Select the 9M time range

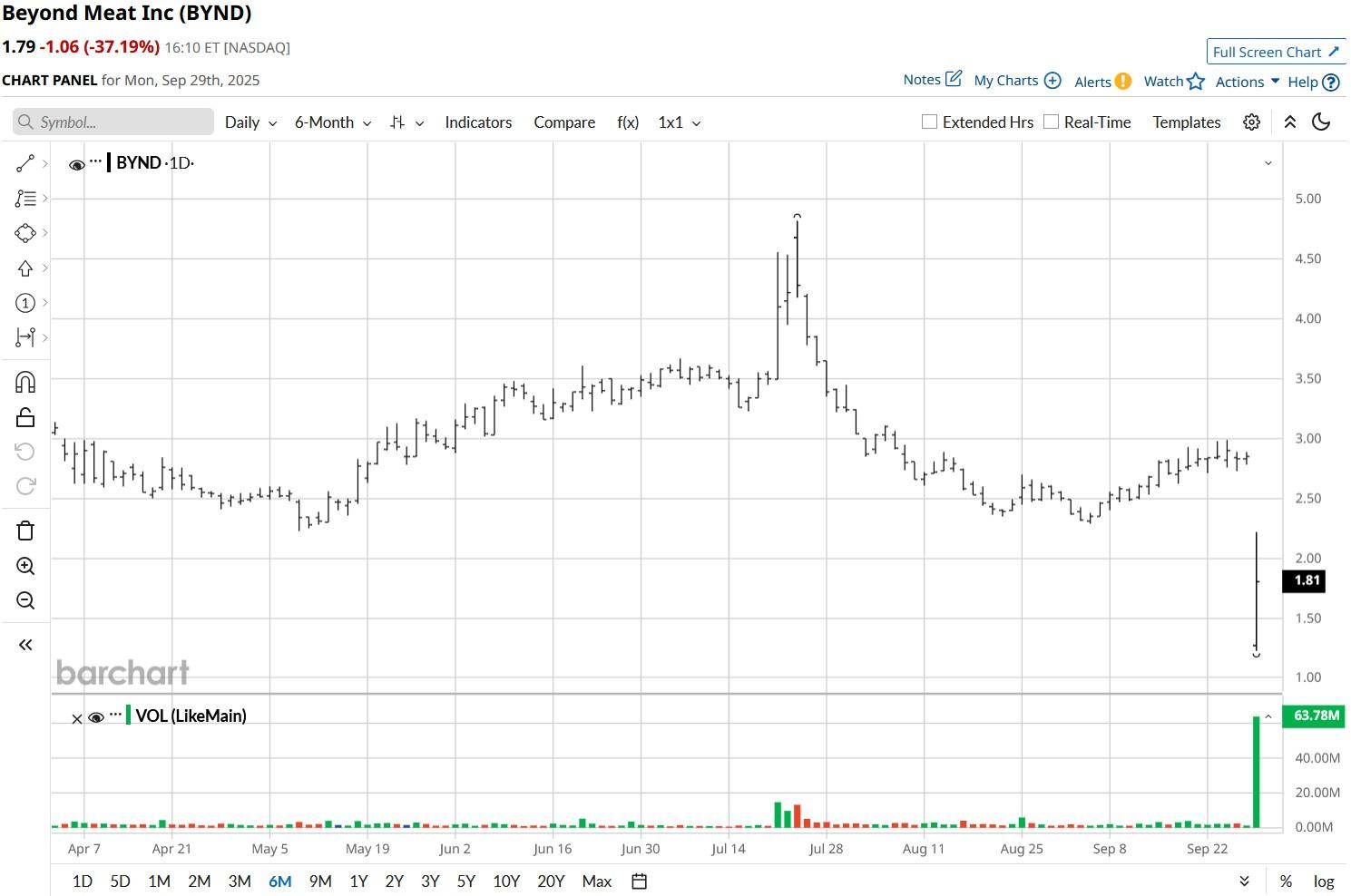[x=320, y=881]
